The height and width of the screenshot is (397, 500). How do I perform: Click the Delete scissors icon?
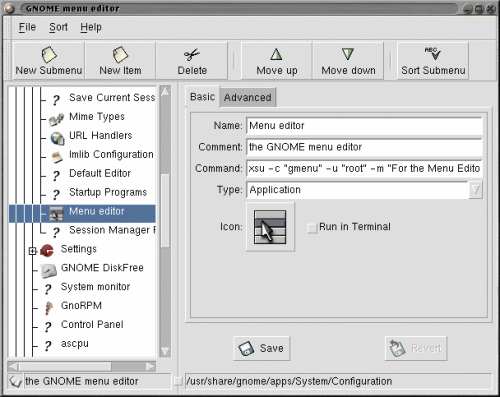click(192, 55)
